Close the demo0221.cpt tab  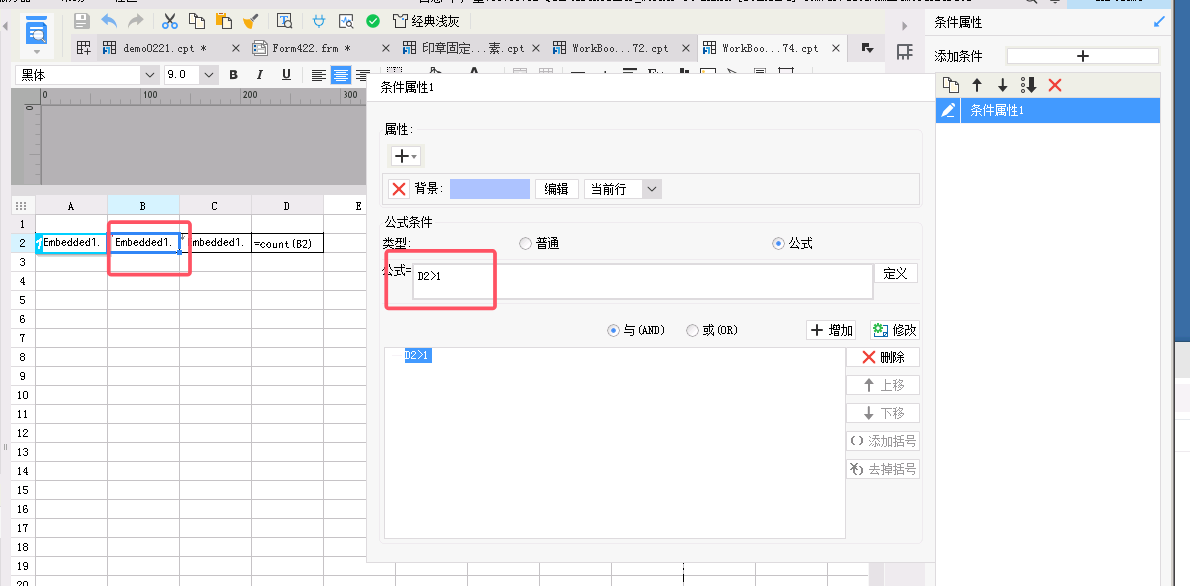coord(235,48)
